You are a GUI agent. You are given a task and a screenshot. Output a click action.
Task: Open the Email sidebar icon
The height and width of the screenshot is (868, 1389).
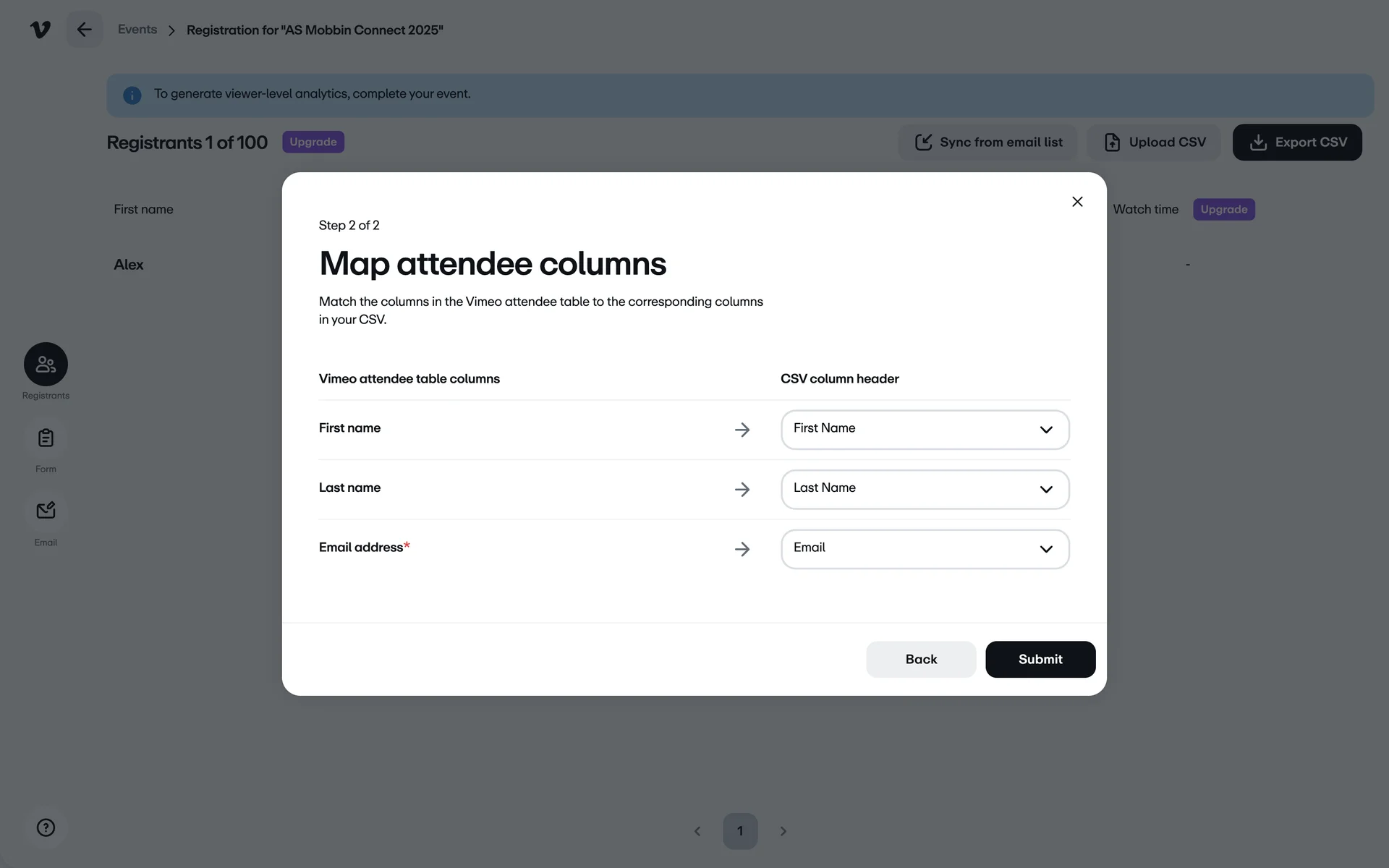[46, 511]
